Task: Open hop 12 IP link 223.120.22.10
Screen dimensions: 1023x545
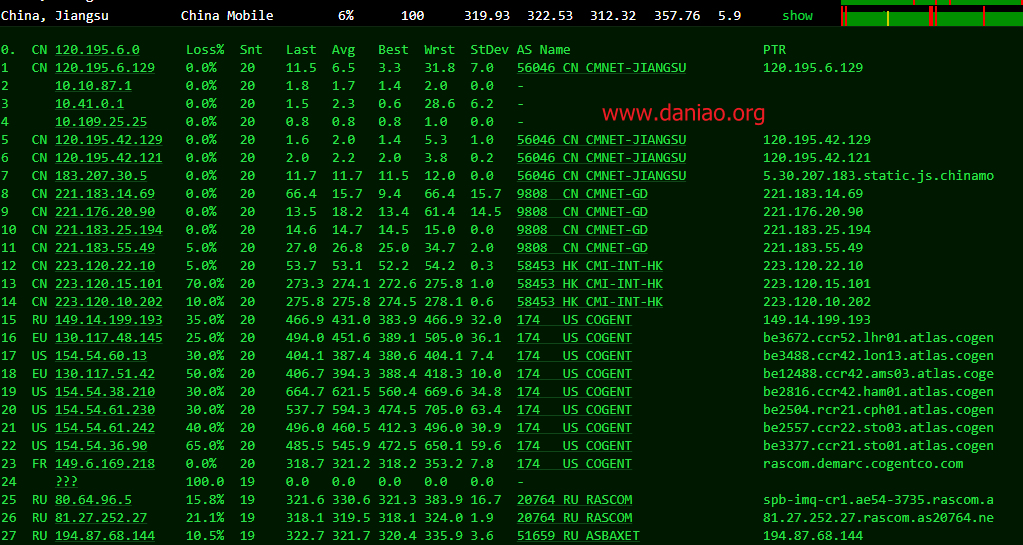Action: [x=105, y=266]
